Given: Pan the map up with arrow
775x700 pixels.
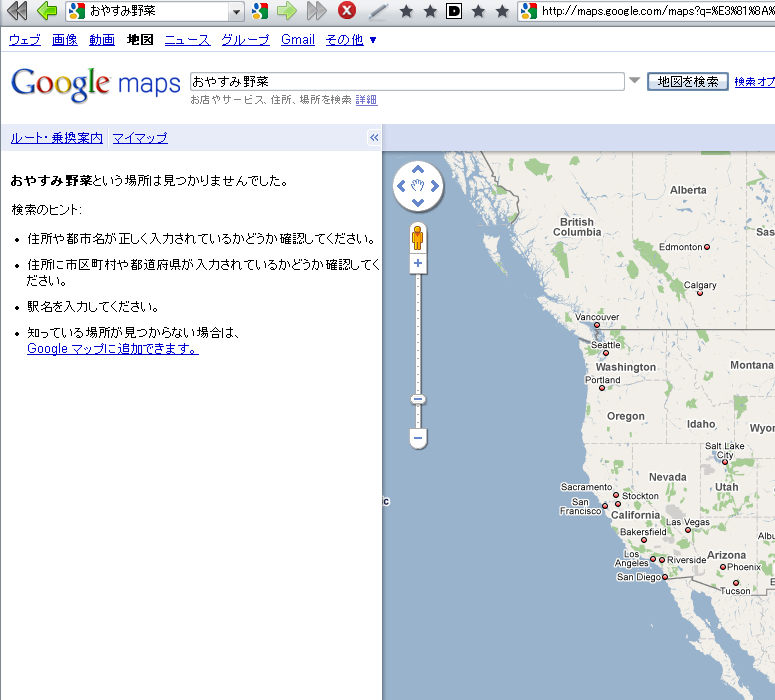Looking at the screenshot, I should 418,170.
